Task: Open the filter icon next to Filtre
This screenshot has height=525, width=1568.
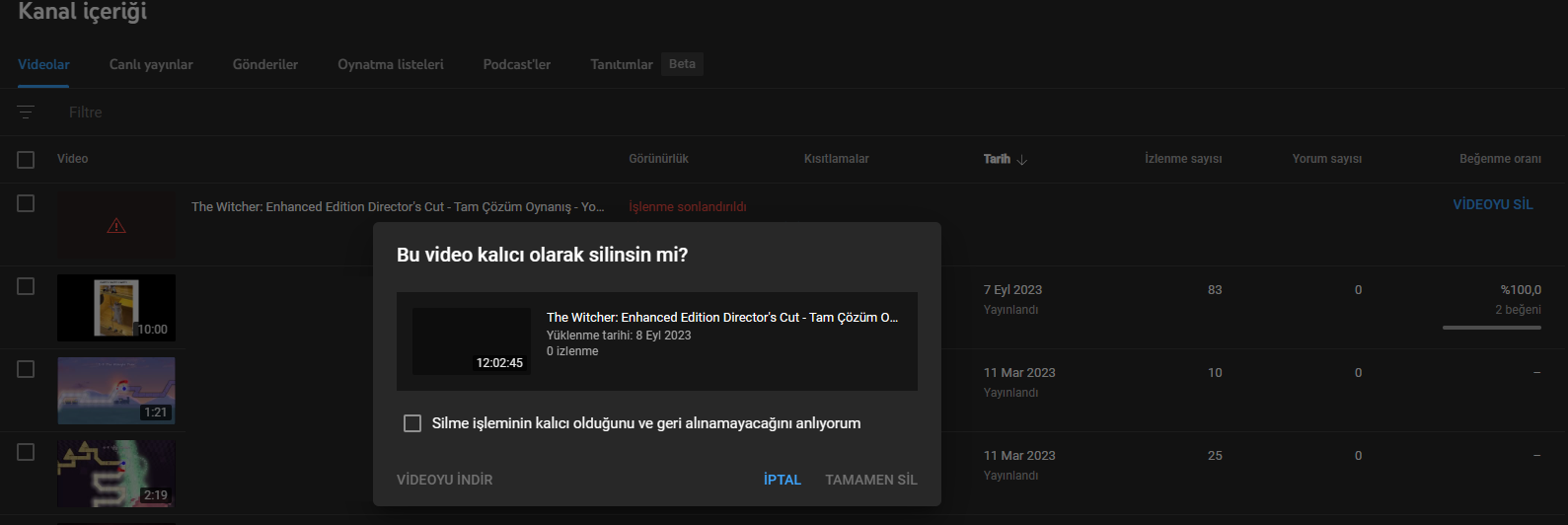Action: (x=26, y=112)
